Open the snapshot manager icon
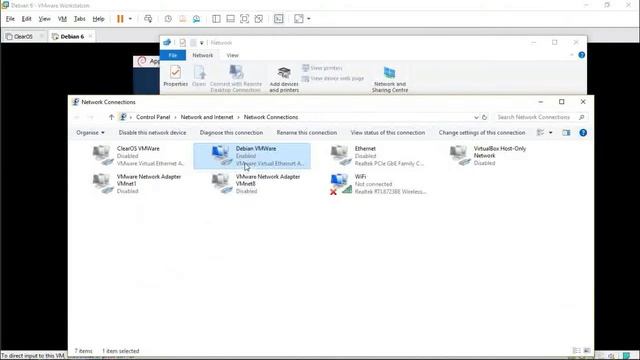640x360 pixels. pyautogui.click(x=196, y=19)
